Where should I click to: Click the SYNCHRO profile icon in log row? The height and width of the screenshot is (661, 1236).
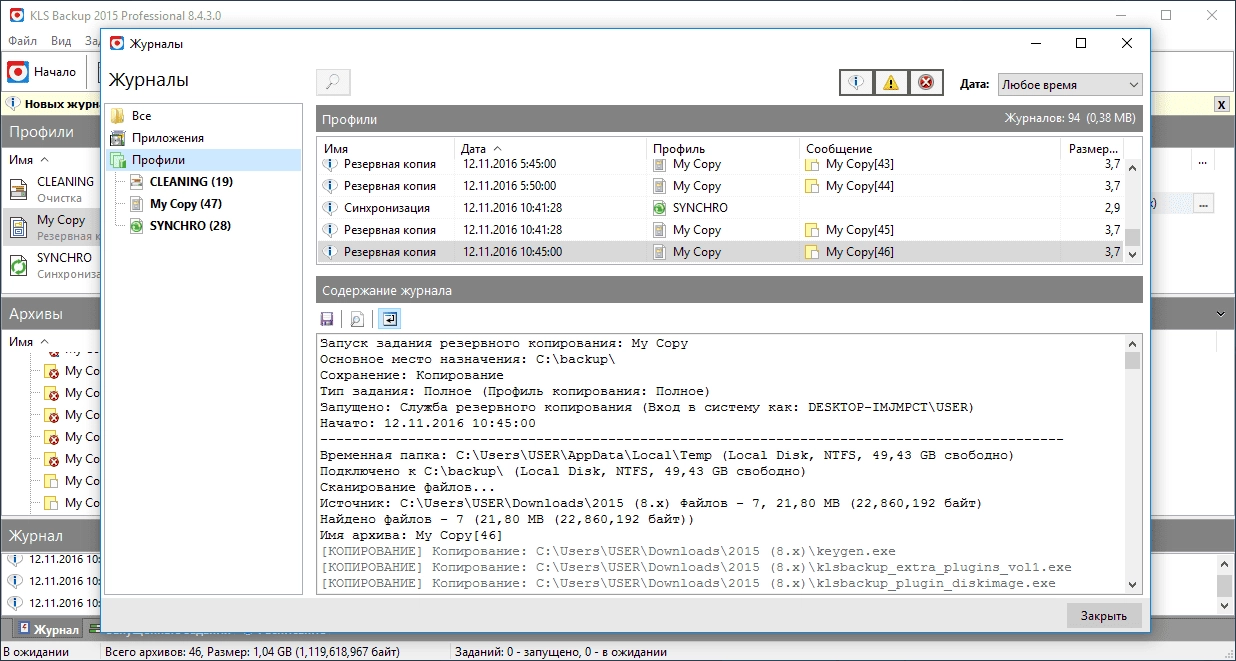[659, 208]
